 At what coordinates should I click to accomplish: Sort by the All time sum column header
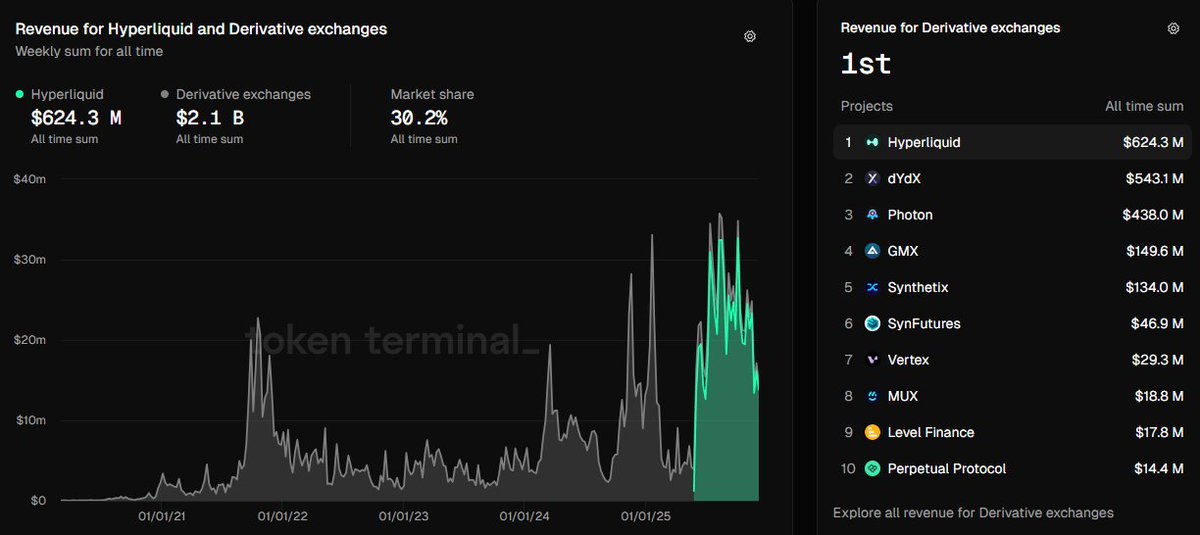(1144, 106)
